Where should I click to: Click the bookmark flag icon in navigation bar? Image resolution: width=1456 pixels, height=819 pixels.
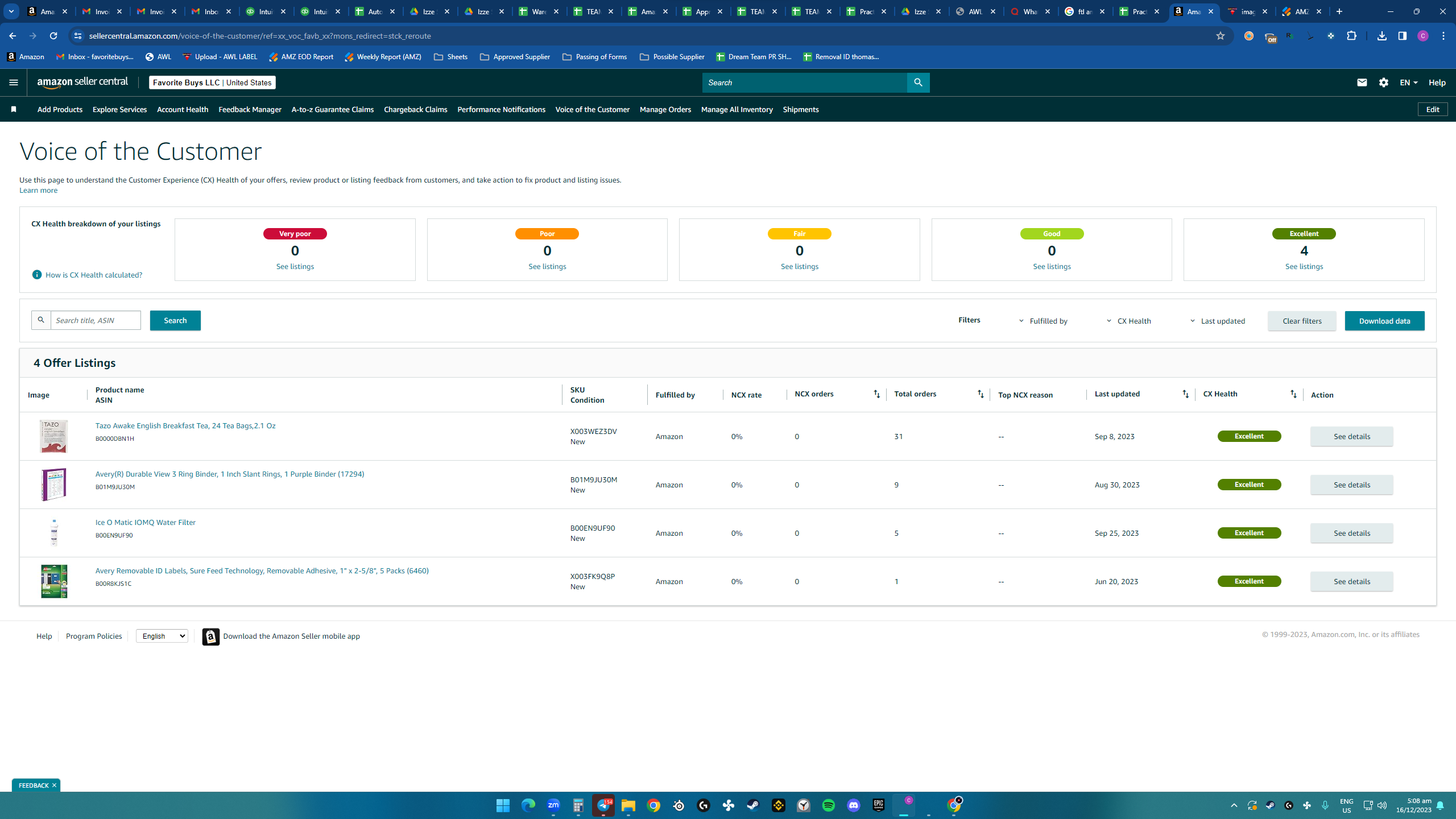(x=14, y=109)
